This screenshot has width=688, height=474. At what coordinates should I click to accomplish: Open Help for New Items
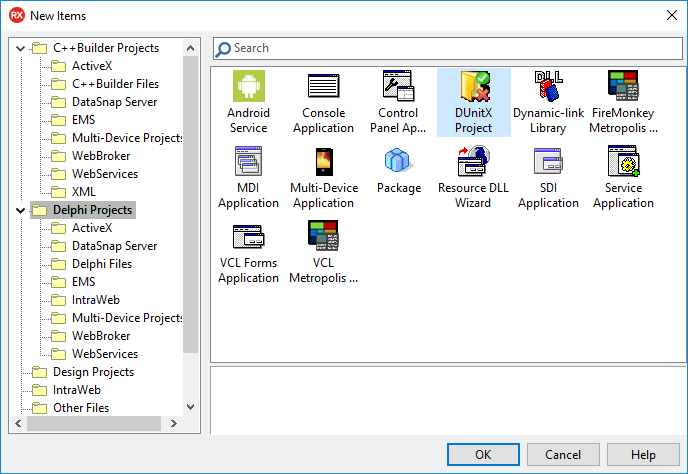(643, 454)
